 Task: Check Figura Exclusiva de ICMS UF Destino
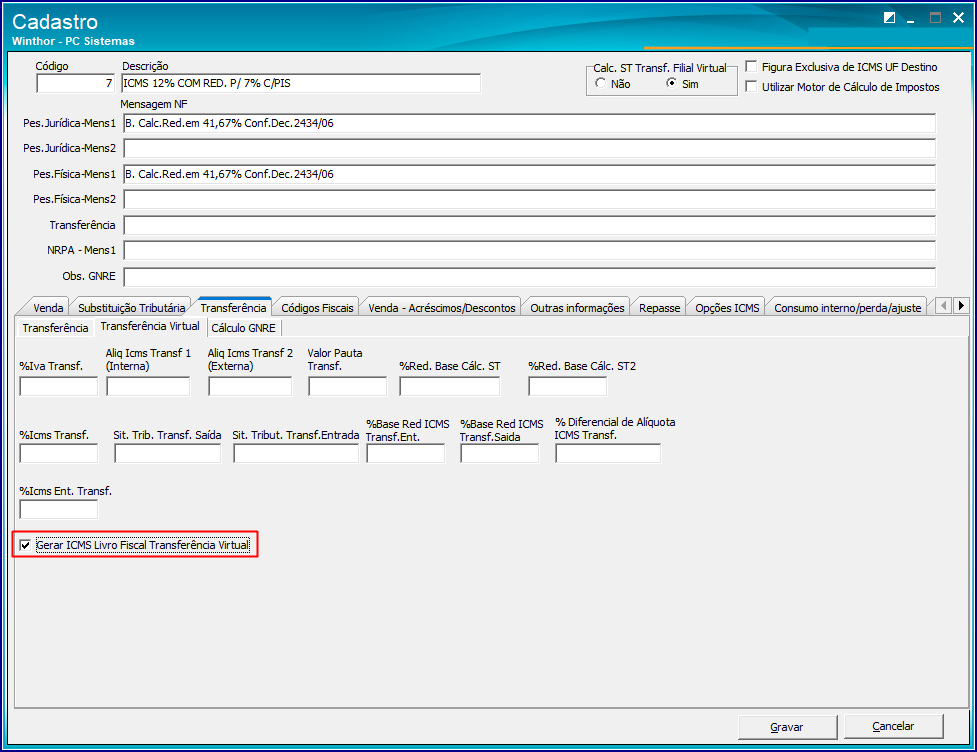751,67
